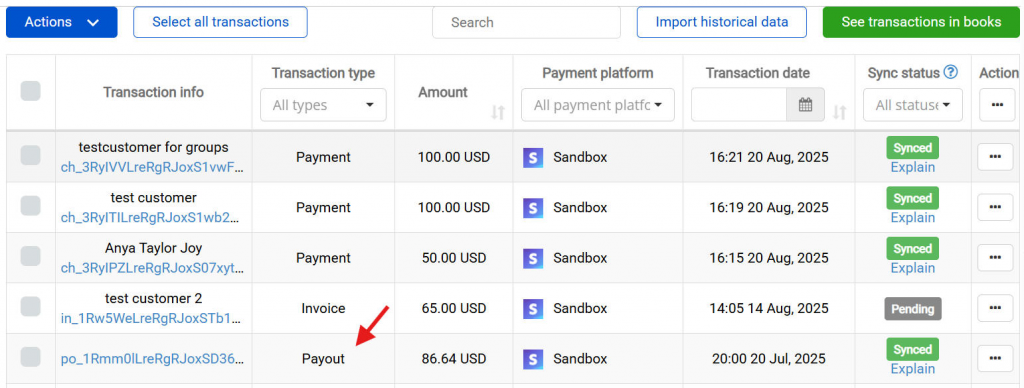Open the All payment platforms dropdown

(598, 105)
